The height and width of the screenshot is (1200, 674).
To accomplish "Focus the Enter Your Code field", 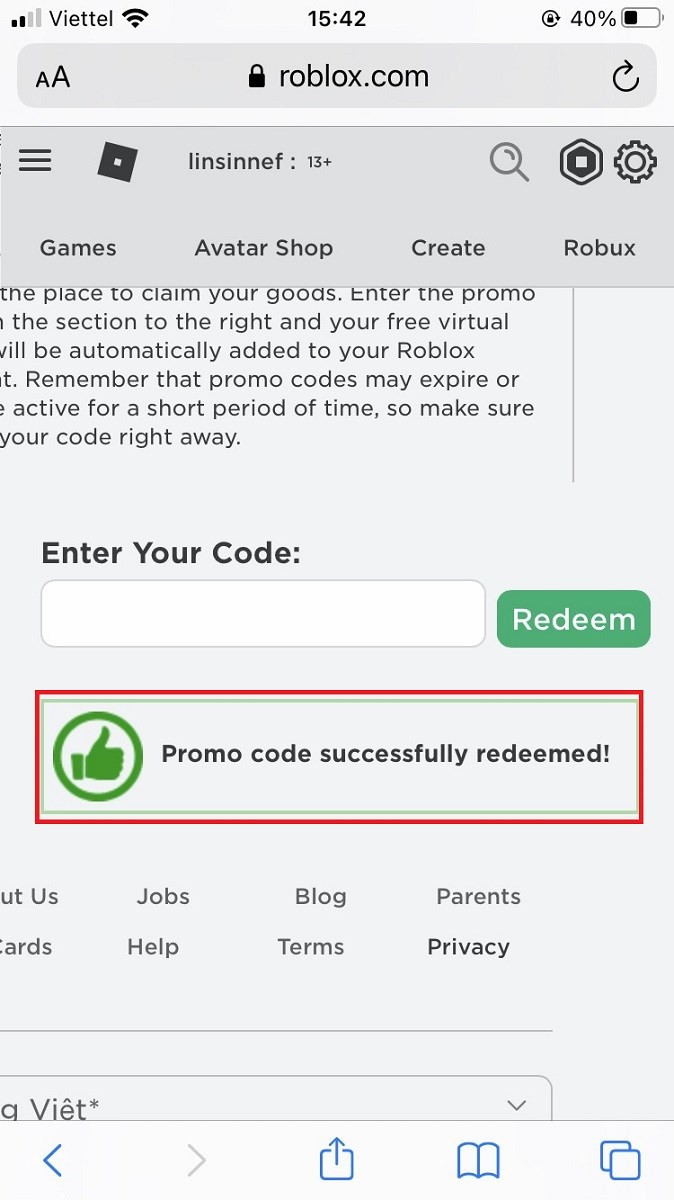I will [263, 614].
